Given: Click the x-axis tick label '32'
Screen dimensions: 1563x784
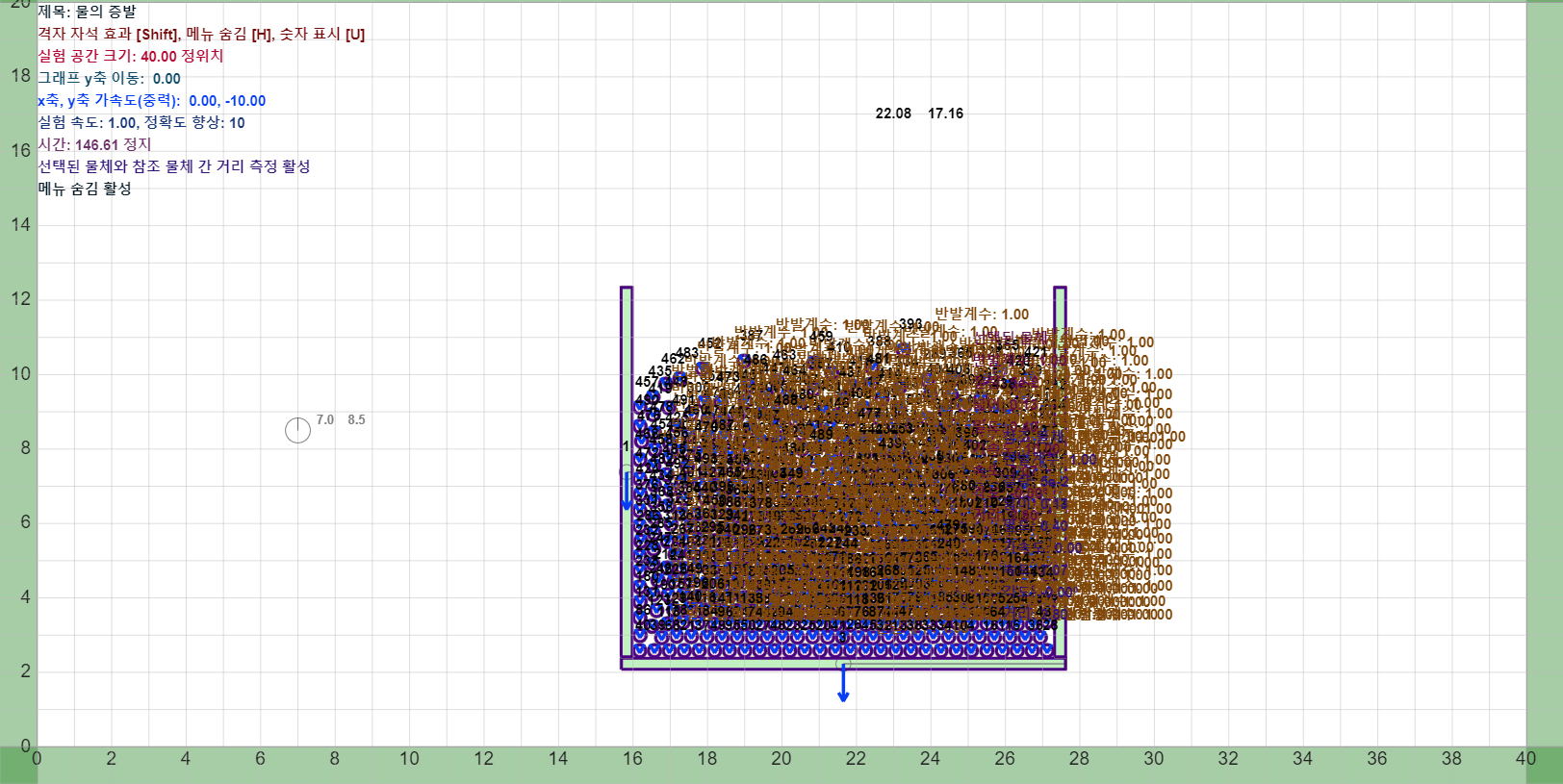Looking at the screenshot, I should (1228, 758).
